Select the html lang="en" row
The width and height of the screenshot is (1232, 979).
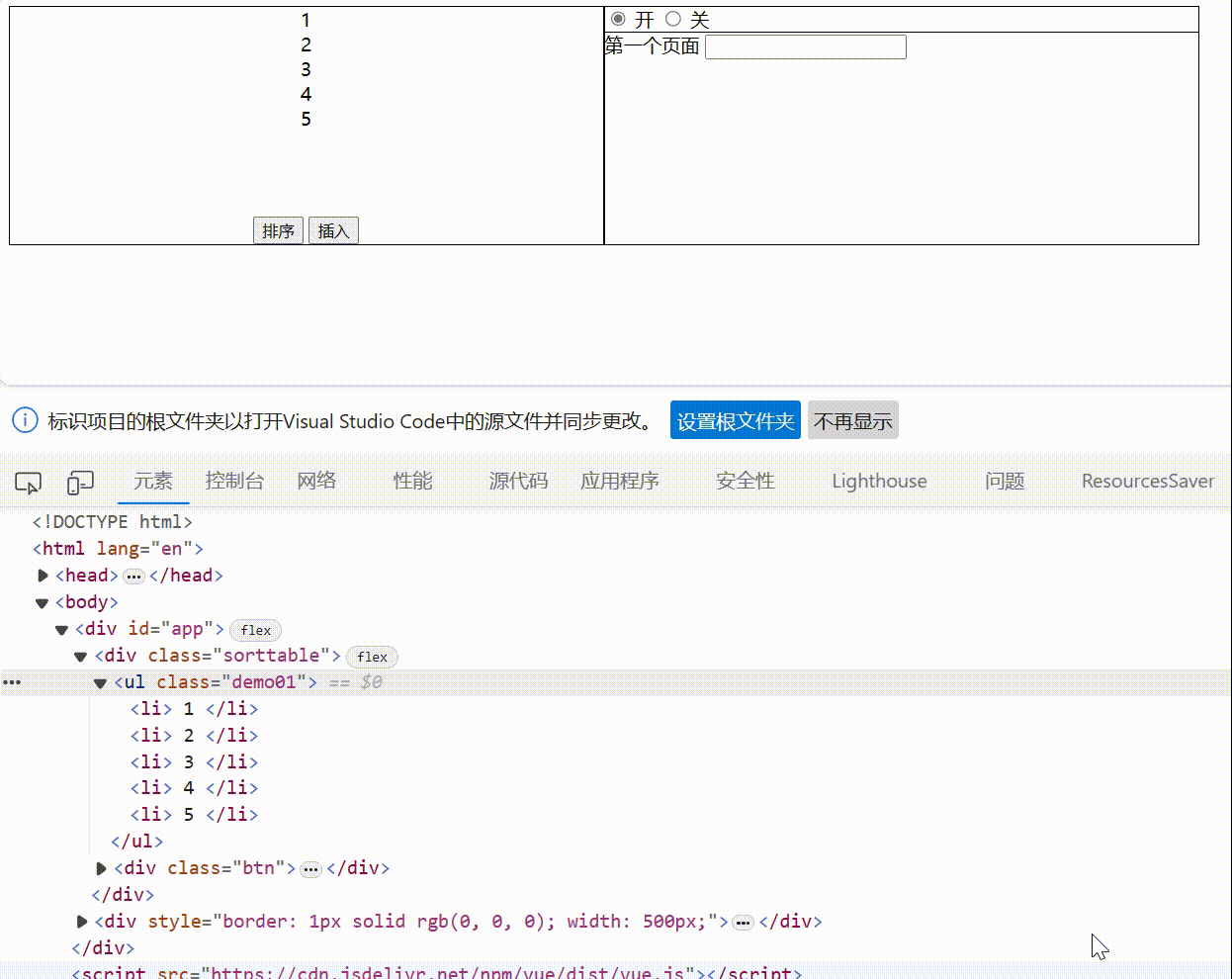click(118, 549)
